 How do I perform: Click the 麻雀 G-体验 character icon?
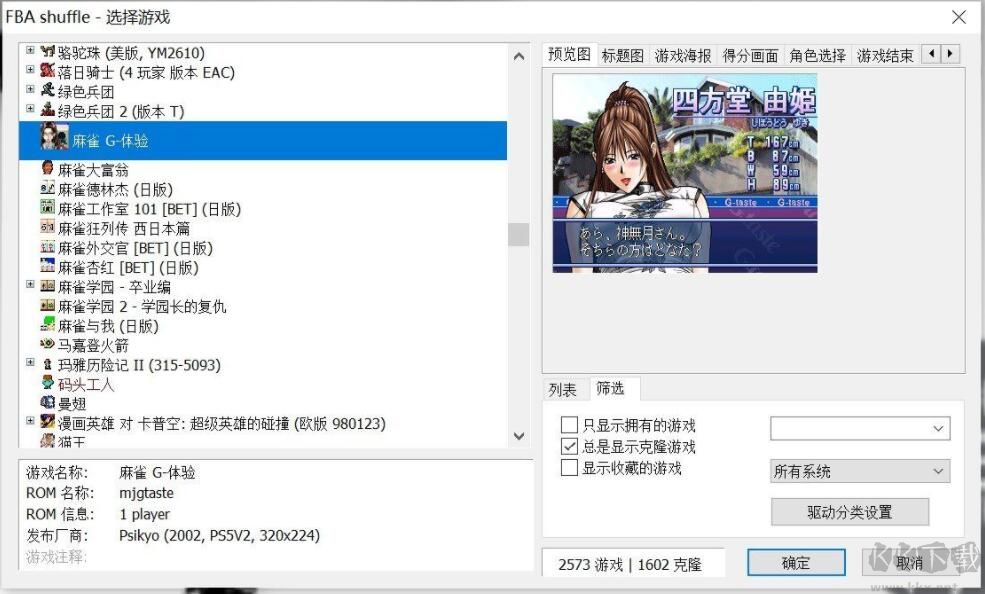[x=54, y=136]
